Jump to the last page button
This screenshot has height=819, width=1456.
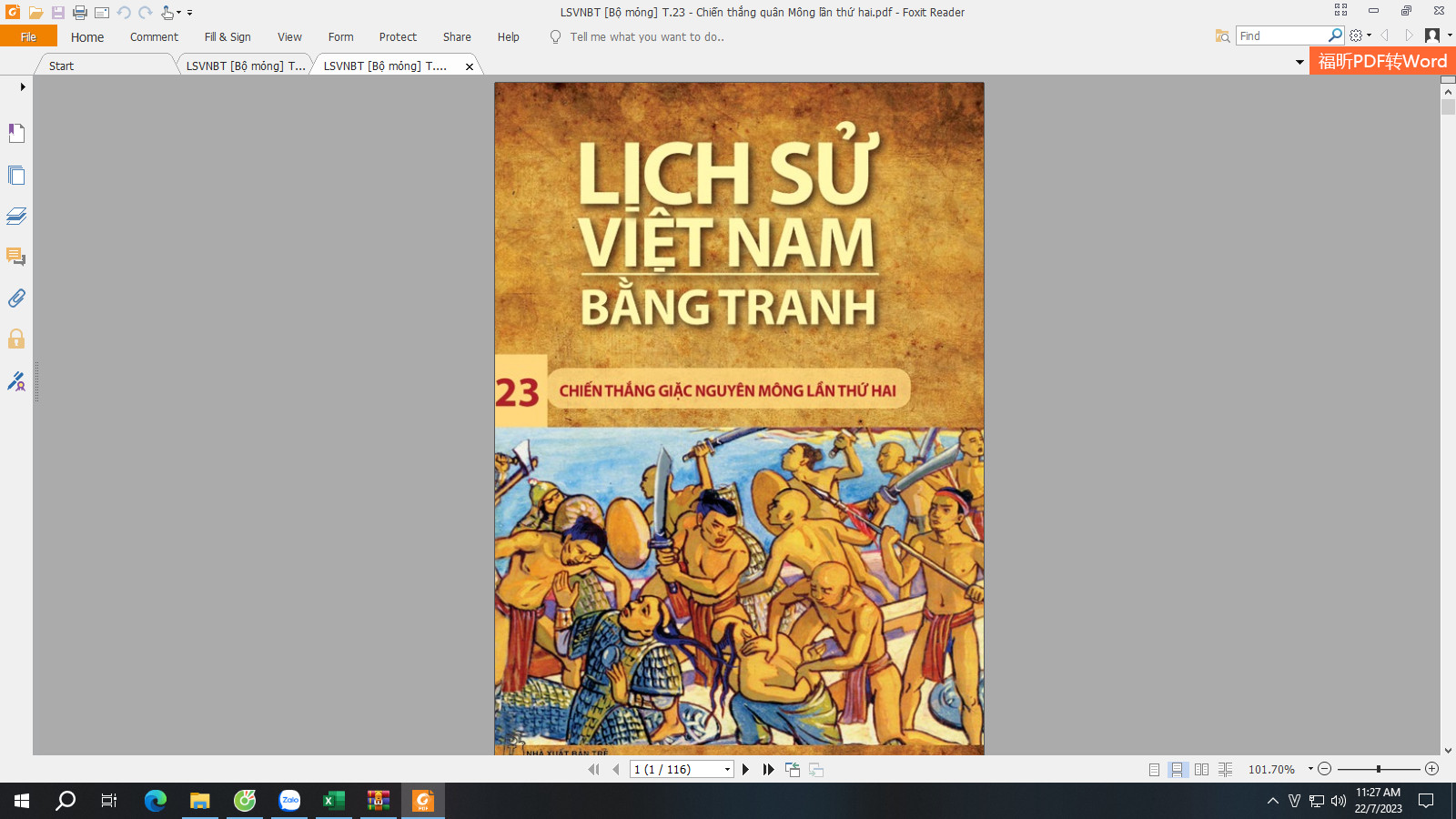tap(768, 769)
